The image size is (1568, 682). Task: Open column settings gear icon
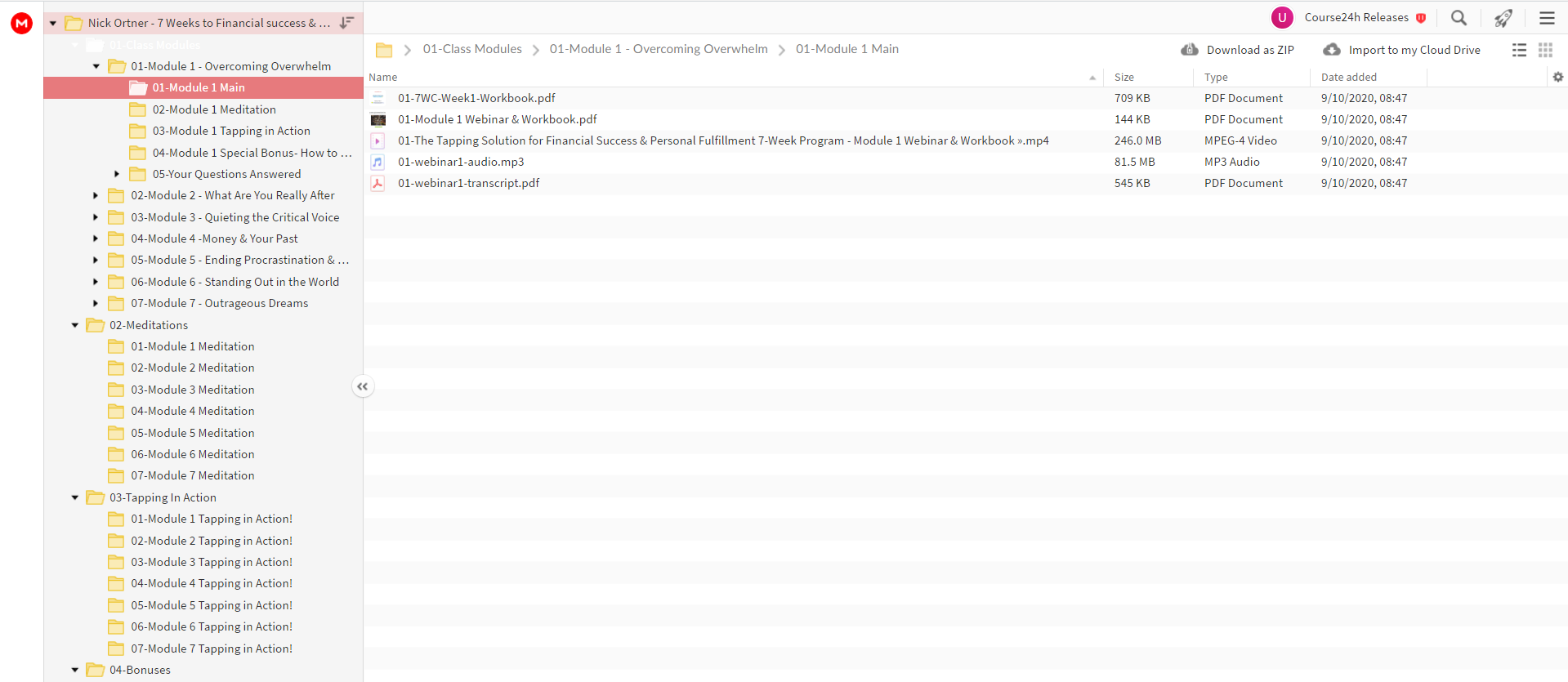(1557, 77)
